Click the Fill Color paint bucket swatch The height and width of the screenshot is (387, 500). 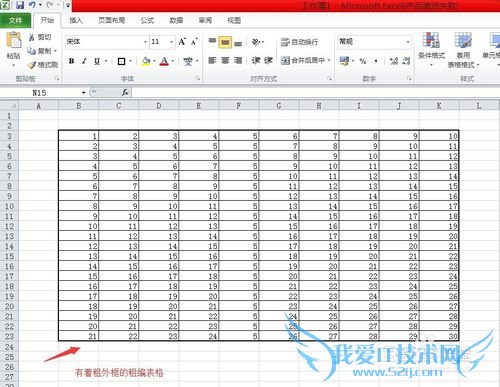(x=146, y=61)
